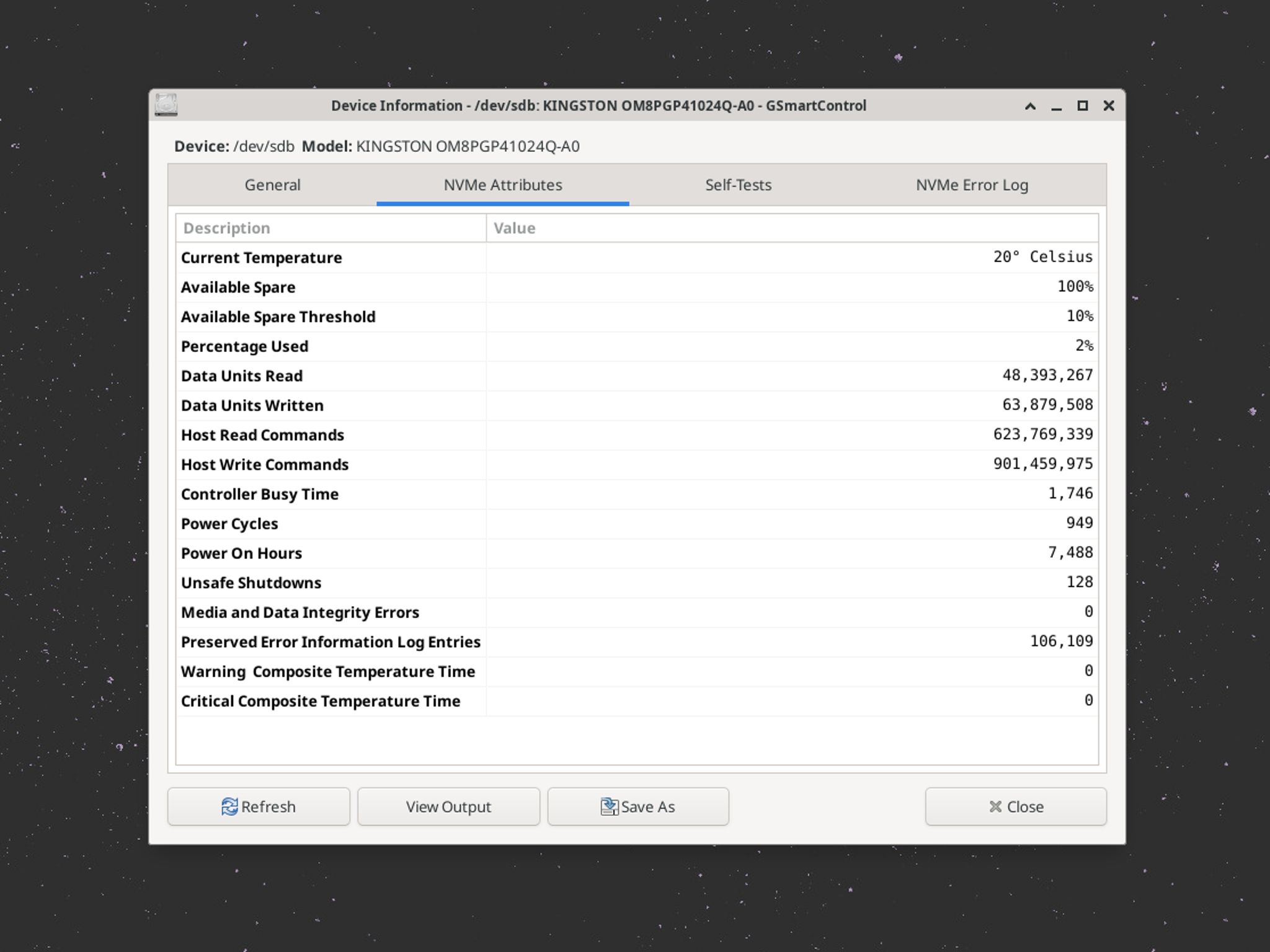Click the value 901,459,975
1270x952 pixels.
(x=1043, y=464)
